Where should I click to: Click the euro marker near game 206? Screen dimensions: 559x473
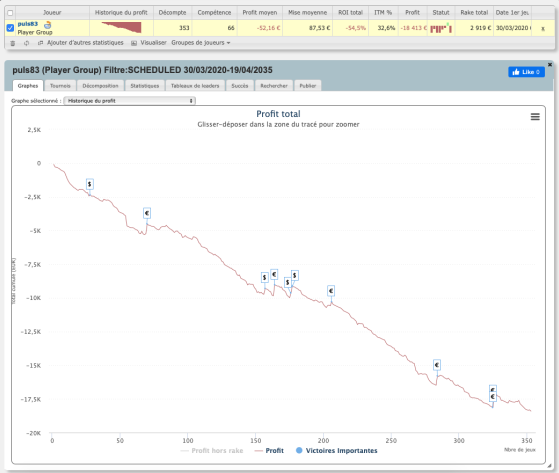pos(331,291)
